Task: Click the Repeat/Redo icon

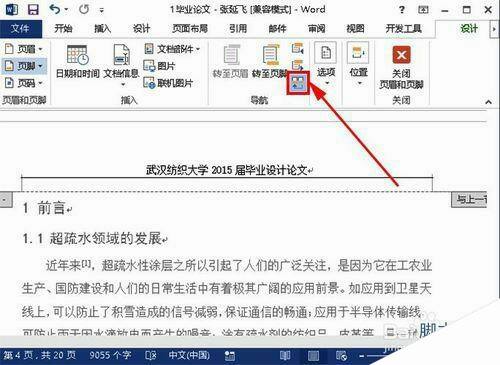Action: pos(84,9)
